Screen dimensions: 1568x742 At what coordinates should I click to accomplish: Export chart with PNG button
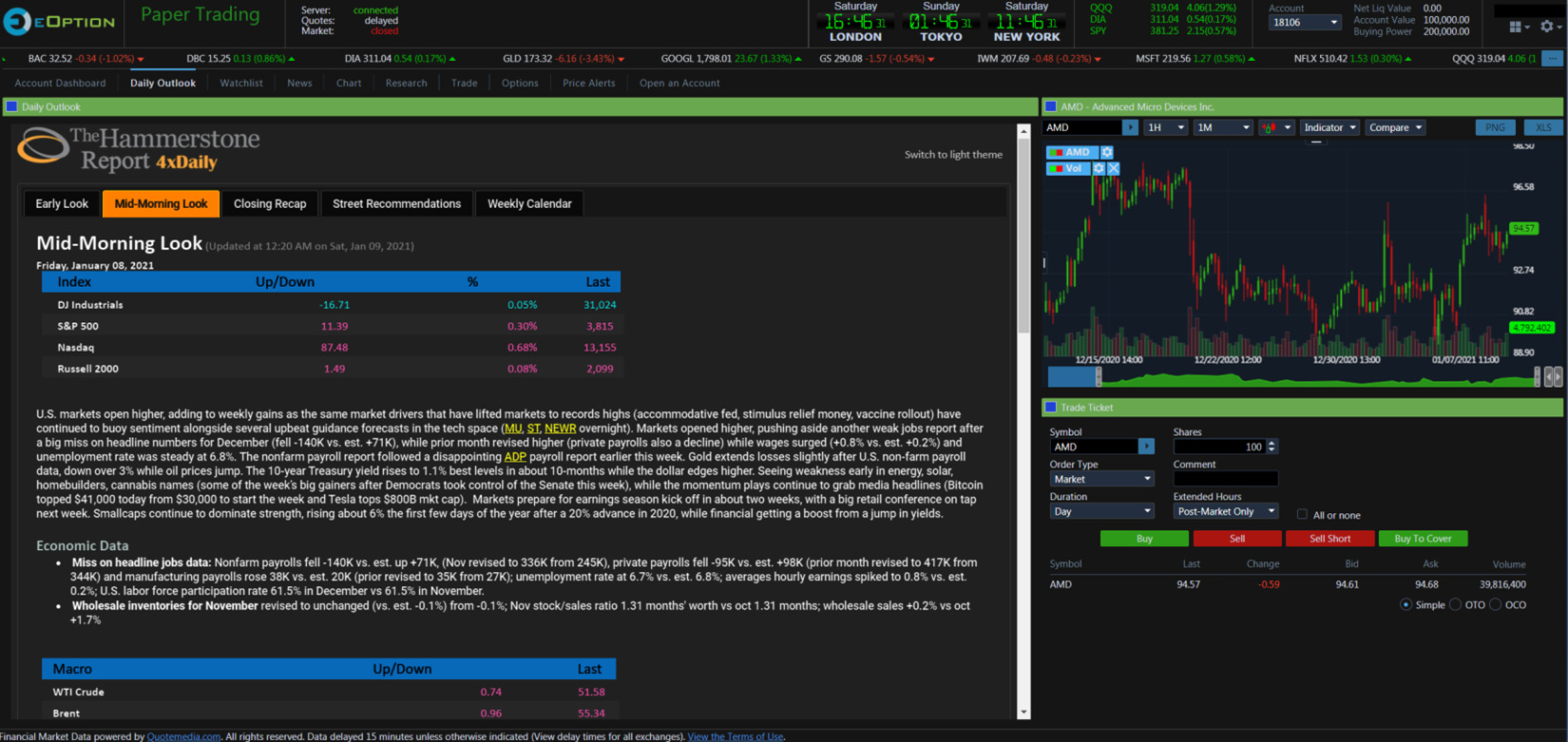[x=1495, y=127]
